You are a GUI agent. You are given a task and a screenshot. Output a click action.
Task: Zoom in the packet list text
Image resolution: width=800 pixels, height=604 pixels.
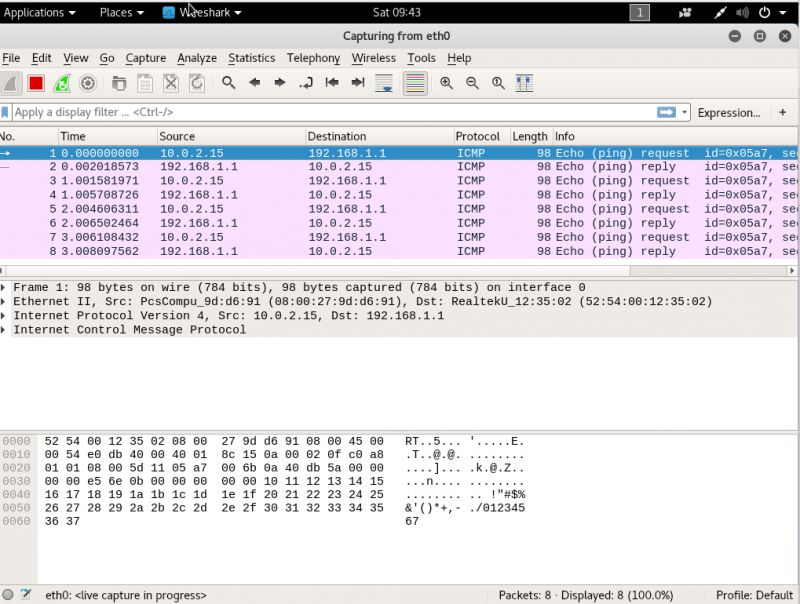pyautogui.click(x=447, y=83)
